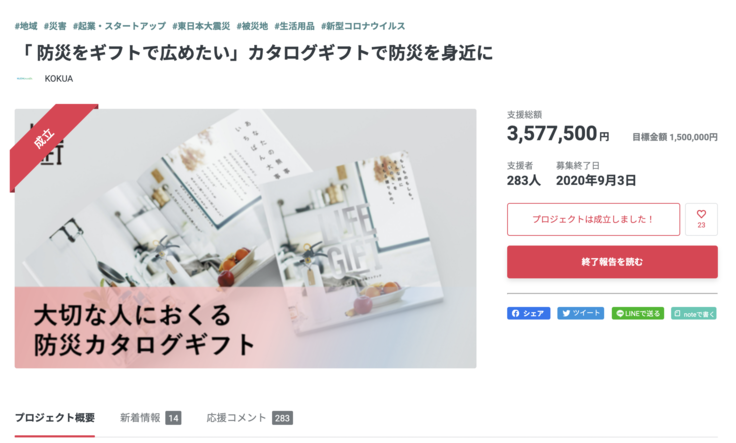Read the completion report 終了報告を読む
736x443 pixels.
(x=612, y=262)
